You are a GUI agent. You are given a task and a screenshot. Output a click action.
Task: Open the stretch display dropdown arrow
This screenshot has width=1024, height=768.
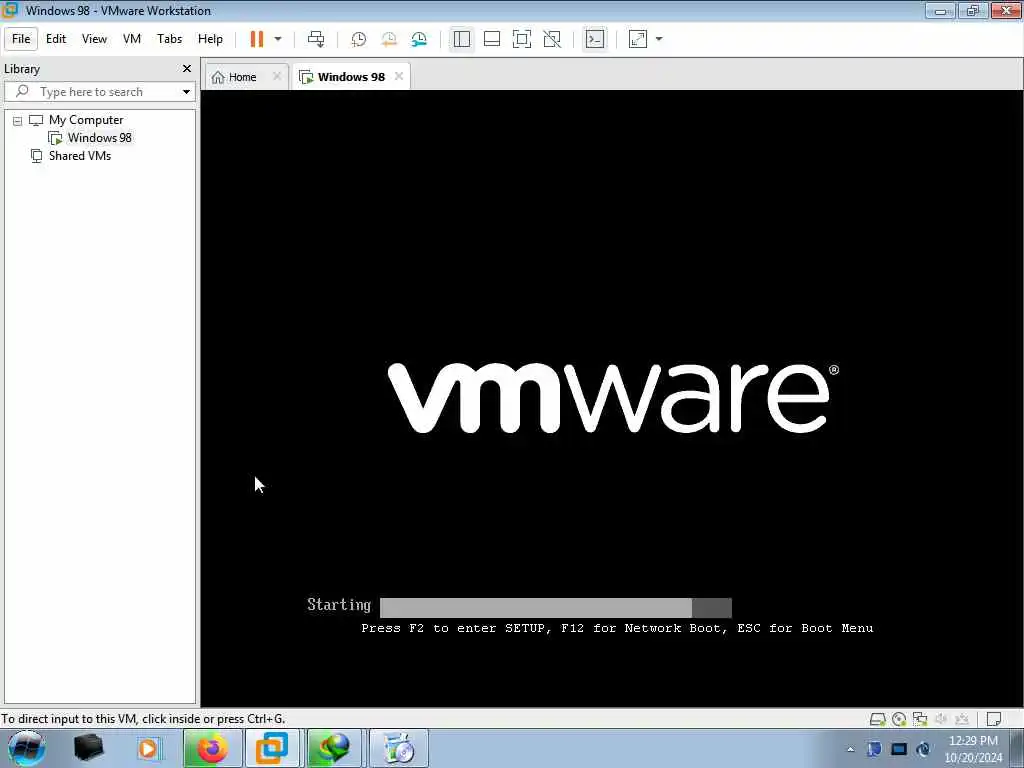point(659,39)
